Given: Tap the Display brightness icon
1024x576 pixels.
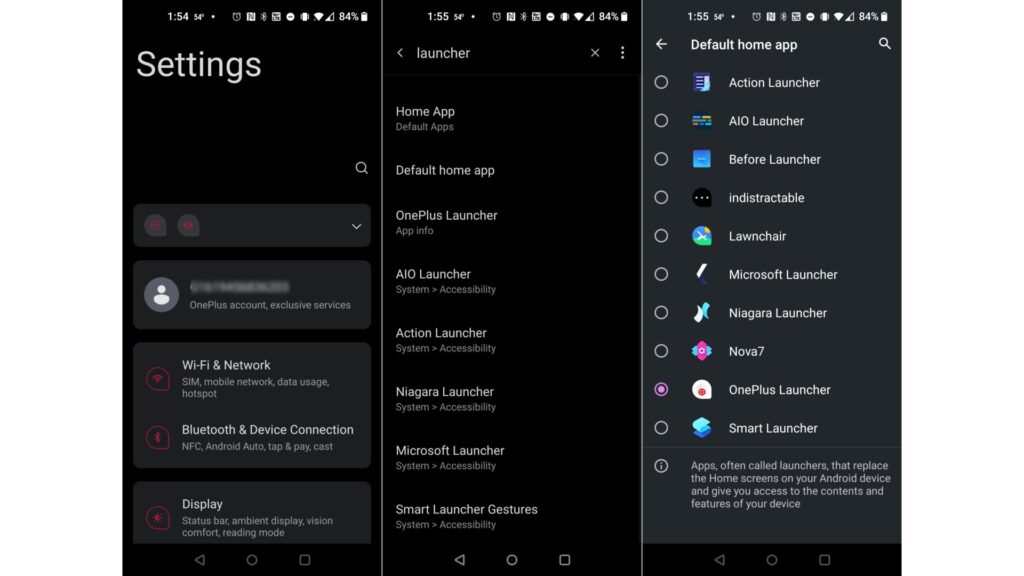Looking at the screenshot, I should coord(158,518).
